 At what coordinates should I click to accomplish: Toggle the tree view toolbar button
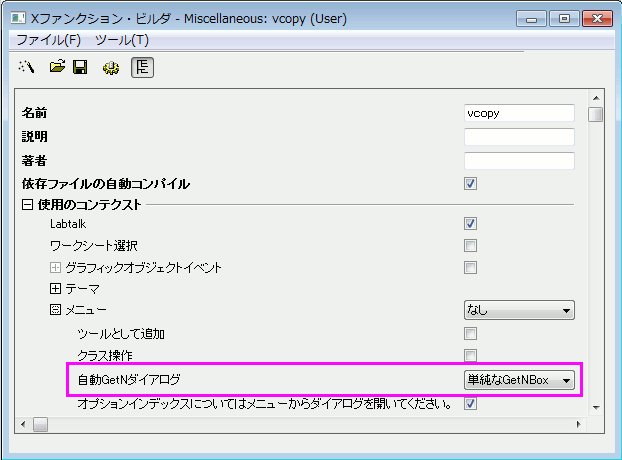point(142,67)
